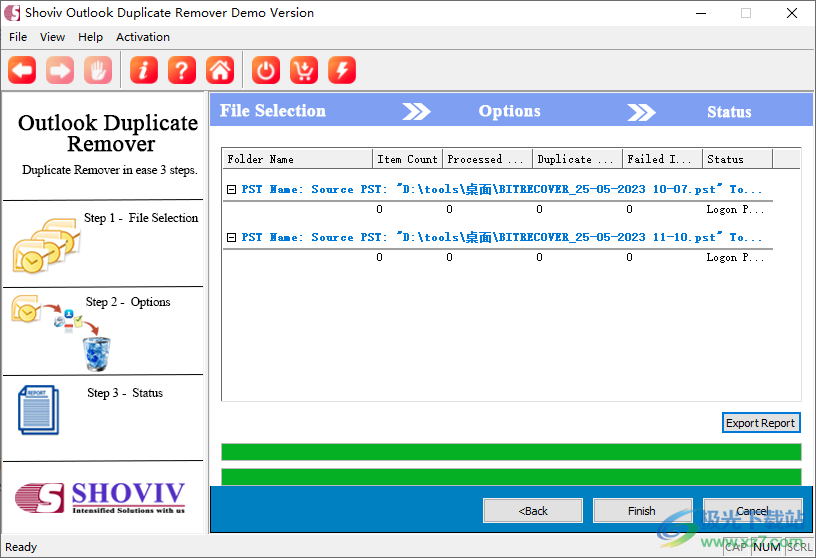Select the BITRECOVER 10-07.pst row text
Viewport: 816px width, 558px height.
point(501,189)
